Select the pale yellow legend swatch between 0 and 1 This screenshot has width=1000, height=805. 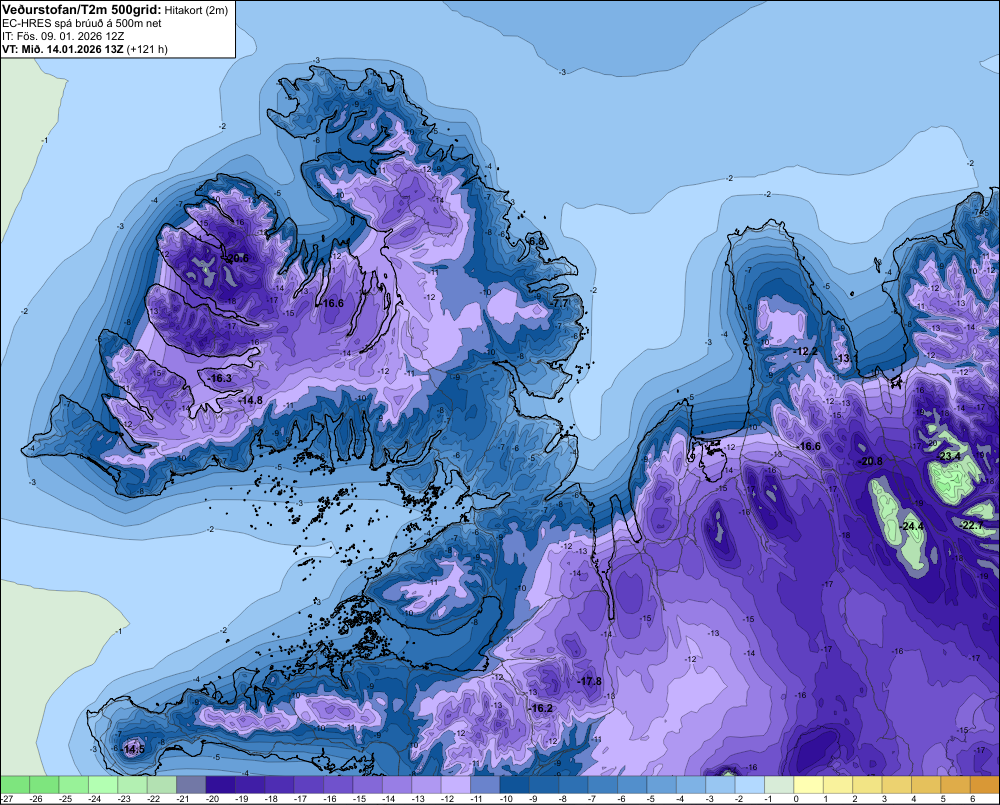click(x=809, y=785)
